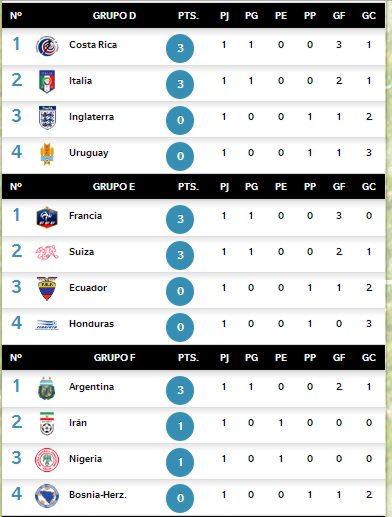
Task: Click the GRUPO D header title
Action: click(x=114, y=16)
